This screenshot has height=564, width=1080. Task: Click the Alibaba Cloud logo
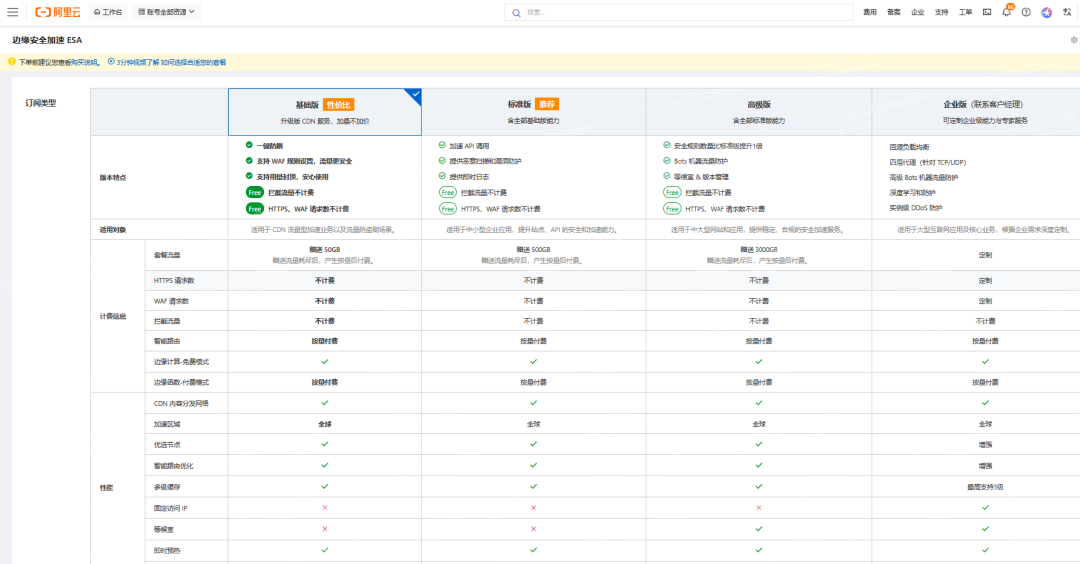tap(58, 12)
